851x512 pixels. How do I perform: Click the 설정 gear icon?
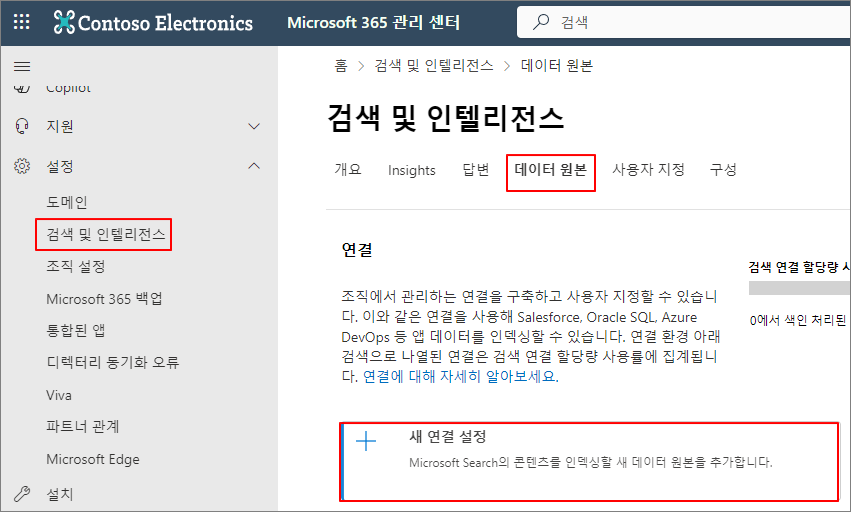click(22, 166)
